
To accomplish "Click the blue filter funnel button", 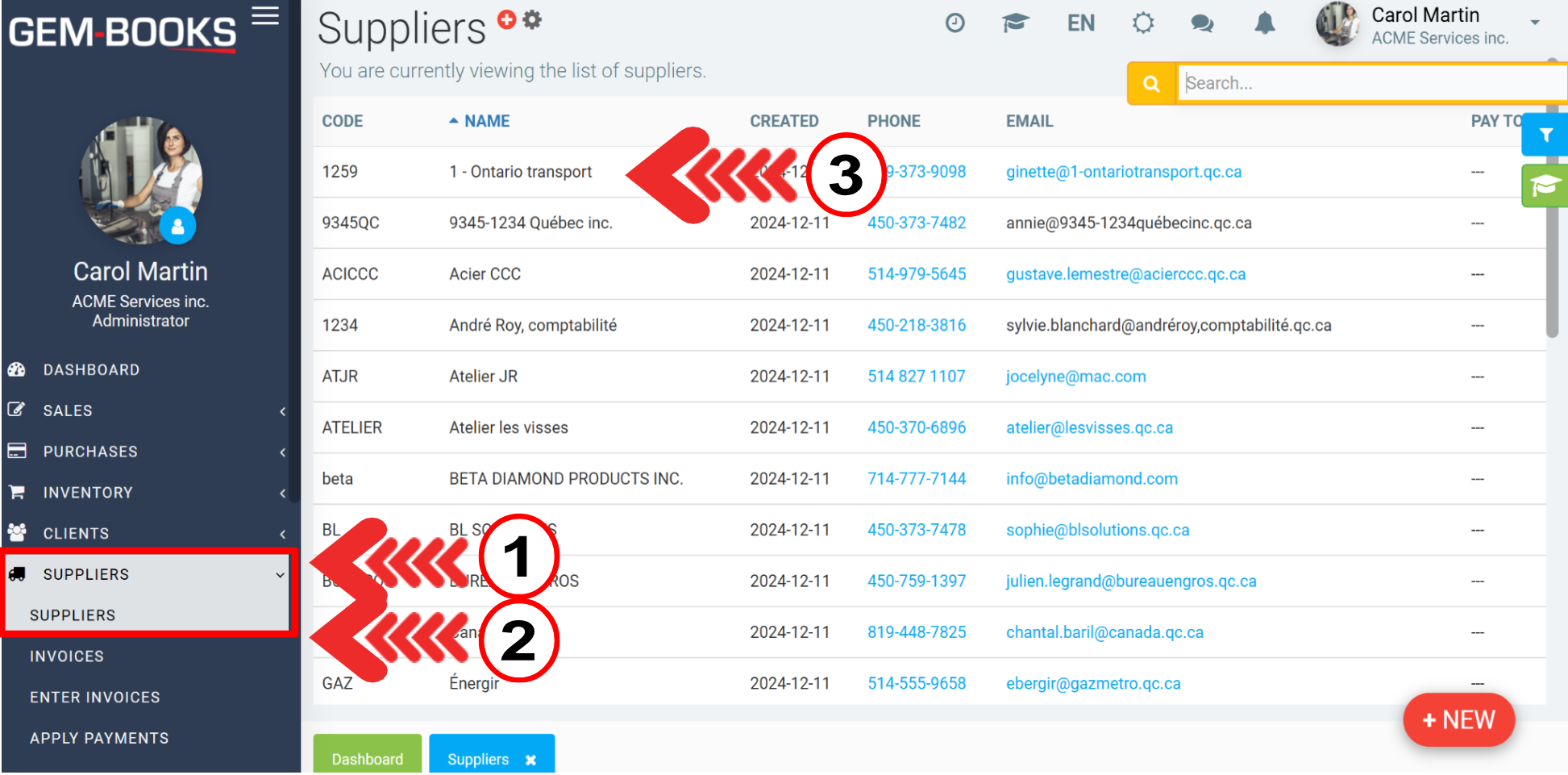I will [x=1545, y=135].
